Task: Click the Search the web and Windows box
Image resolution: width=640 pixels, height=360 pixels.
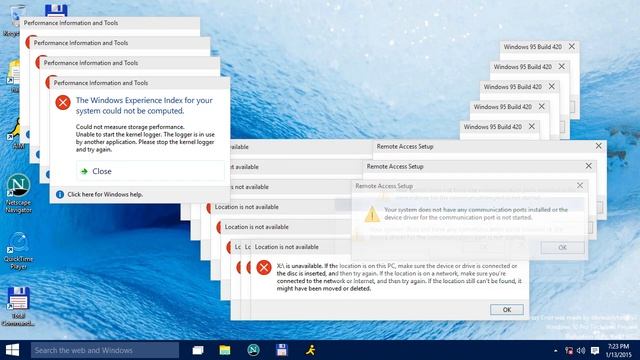Action: coord(105,350)
